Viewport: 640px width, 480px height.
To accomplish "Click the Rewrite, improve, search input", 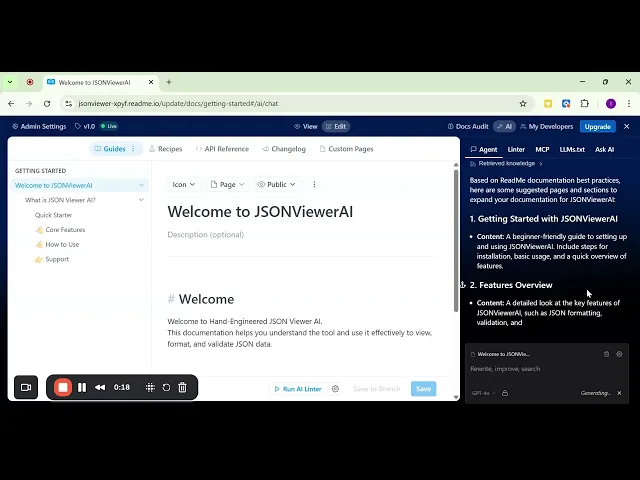I will (546, 369).
